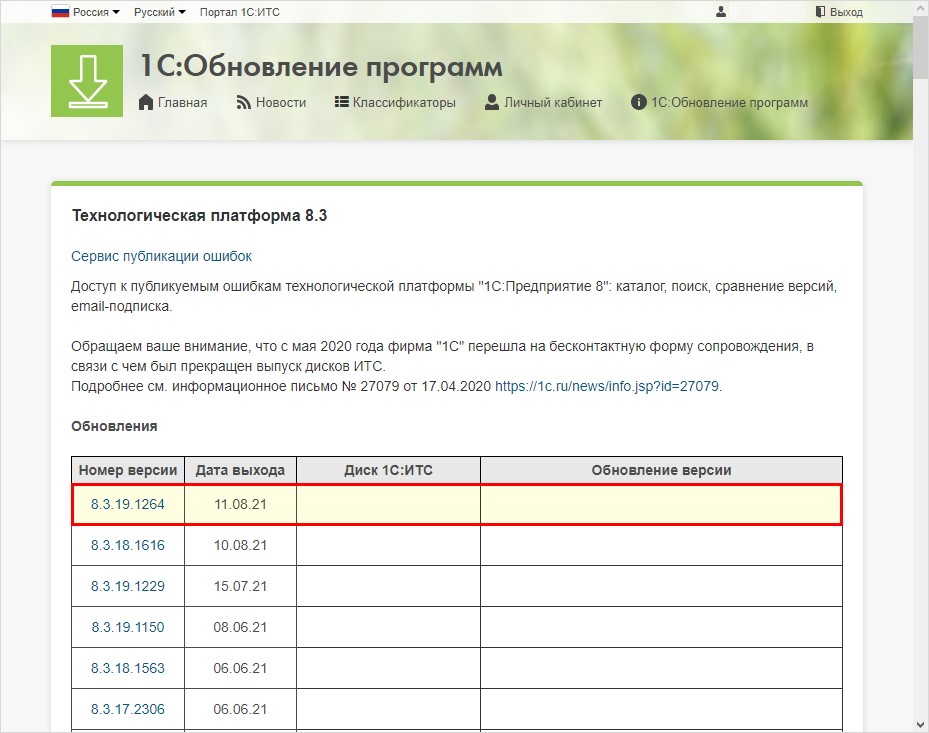Screen dimensions: 929x733
Task: Go to the Главная menu item
Action: pyautogui.click(x=182, y=103)
